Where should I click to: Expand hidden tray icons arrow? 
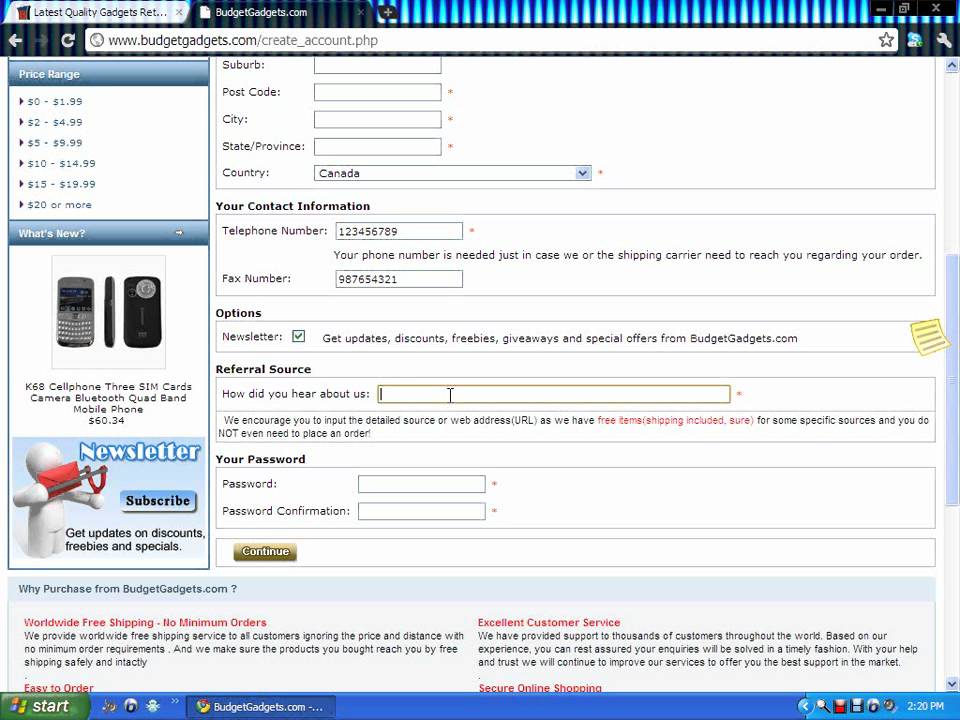805,706
